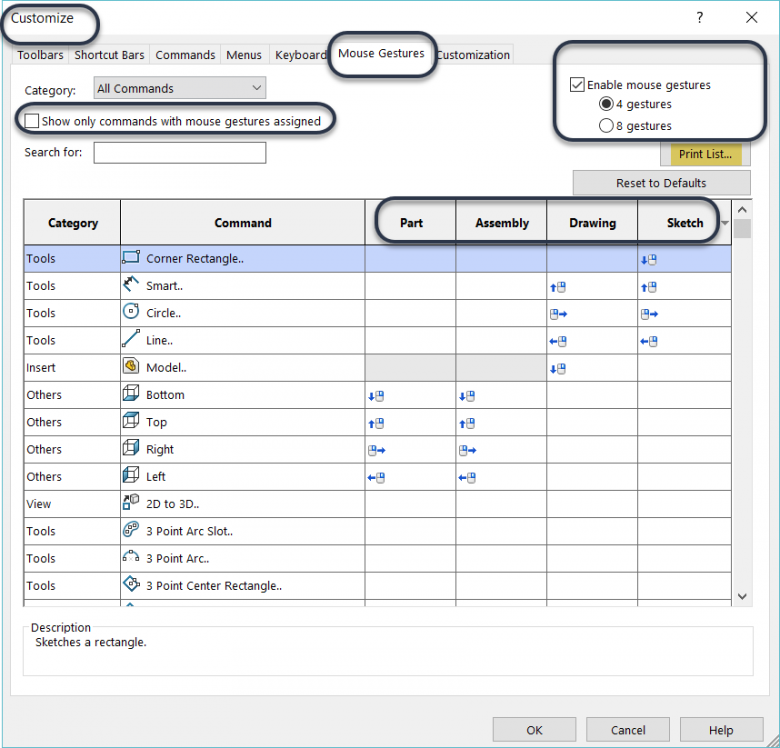This screenshot has width=780, height=748.
Task: Click the Line command icon
Action: click(131, 339)
